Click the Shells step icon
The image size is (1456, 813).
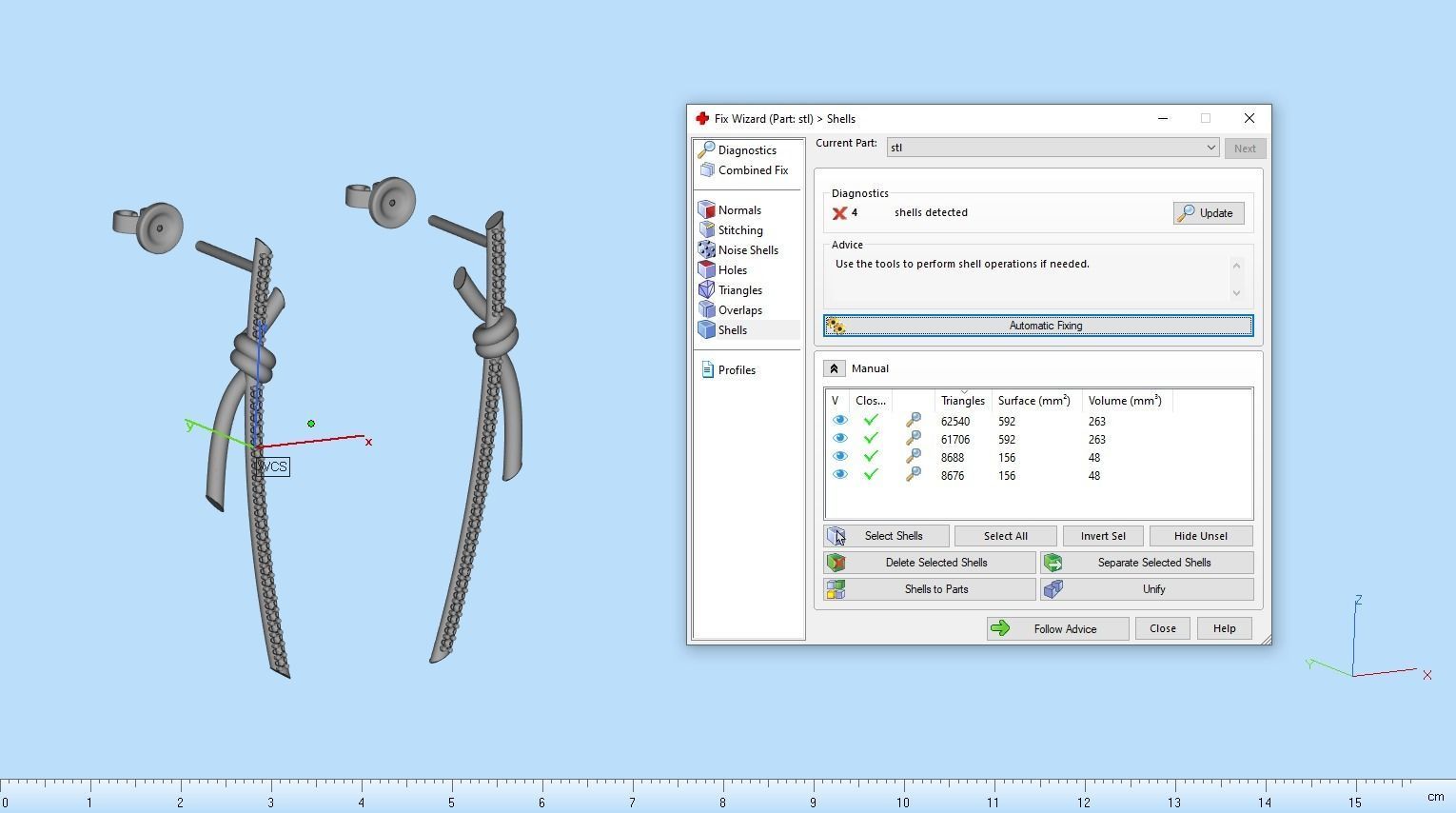(706, 330)
